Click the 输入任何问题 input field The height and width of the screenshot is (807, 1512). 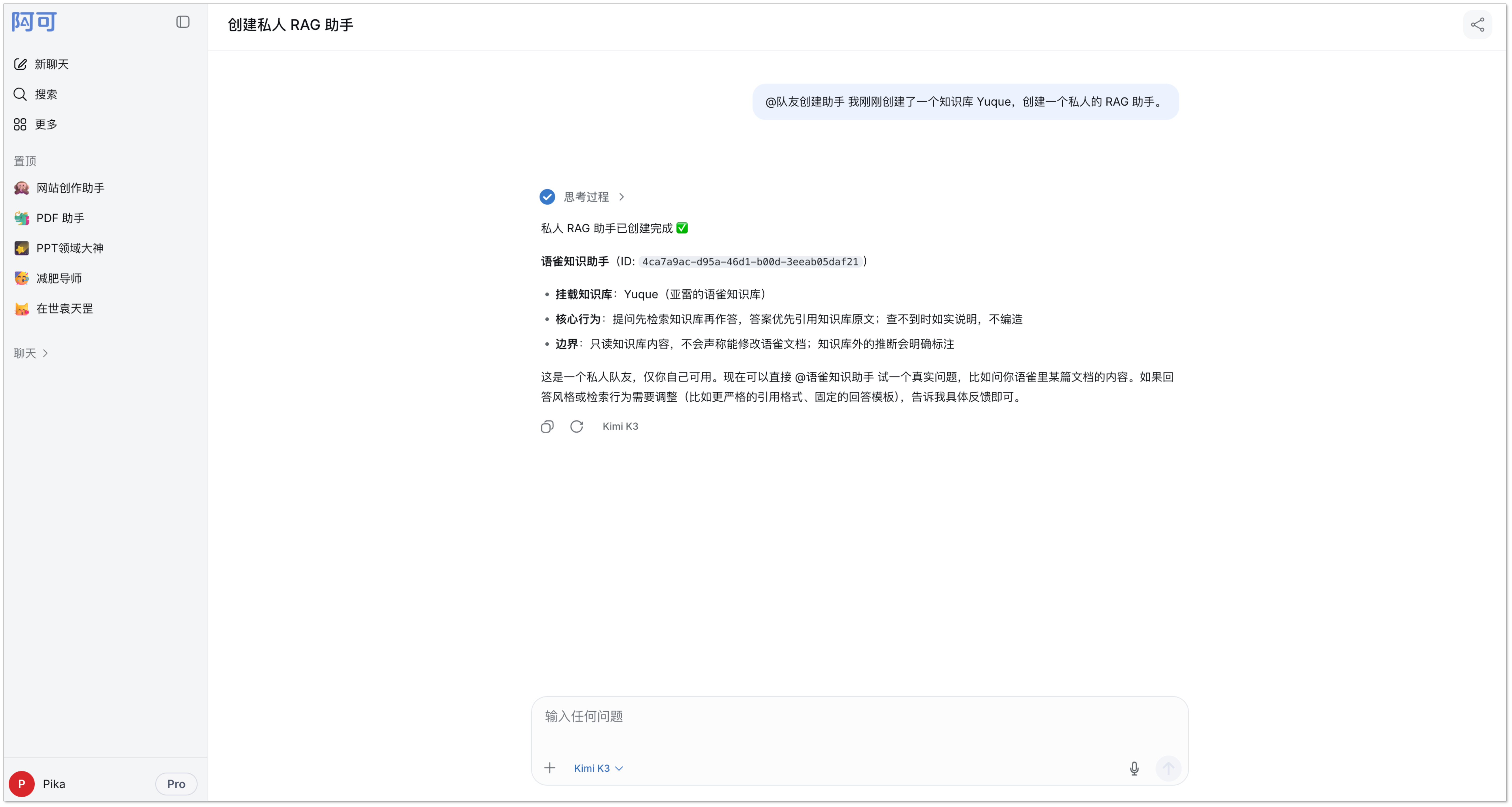859,716
